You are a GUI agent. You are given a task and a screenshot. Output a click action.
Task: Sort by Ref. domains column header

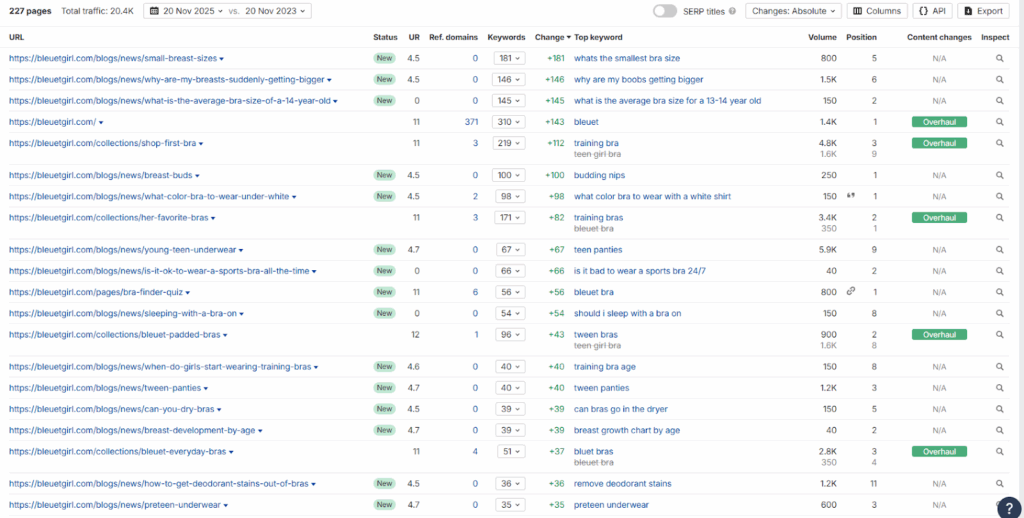453,37
